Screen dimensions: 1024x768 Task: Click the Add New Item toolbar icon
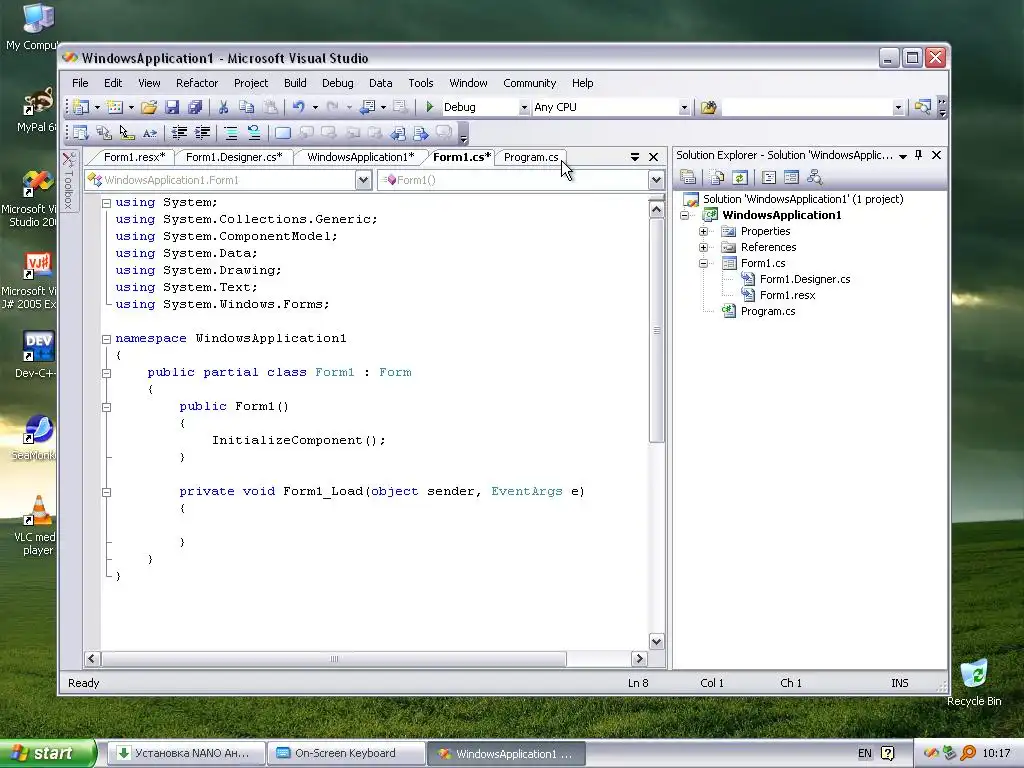pos(115,107)
